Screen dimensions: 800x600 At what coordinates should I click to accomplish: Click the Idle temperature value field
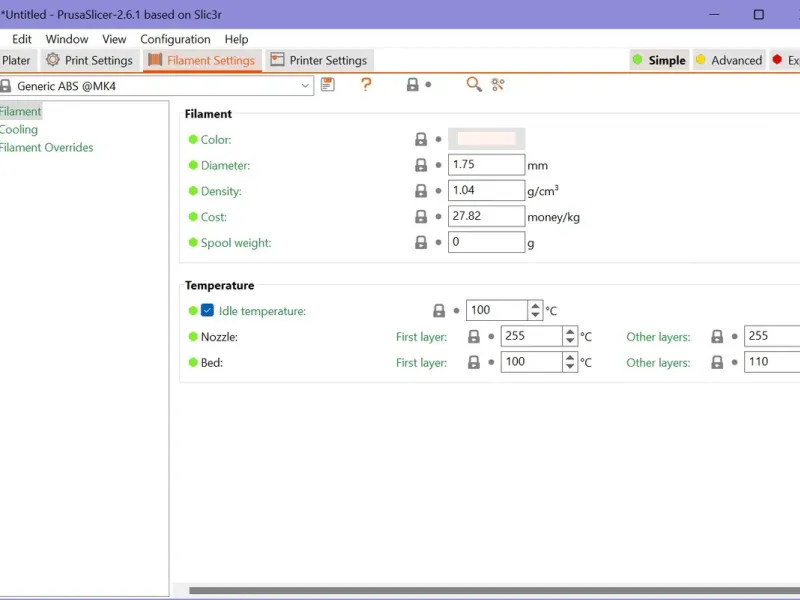click(x=497, y=310)
